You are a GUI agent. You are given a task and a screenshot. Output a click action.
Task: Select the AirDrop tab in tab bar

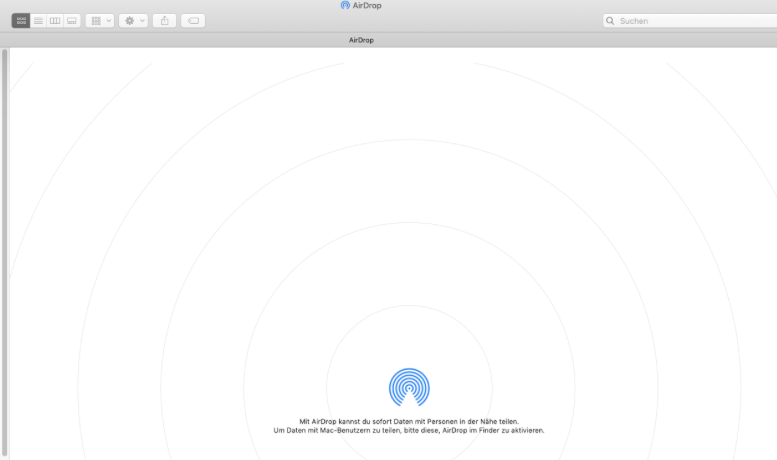pyautogui.click(x=361, y=40)
